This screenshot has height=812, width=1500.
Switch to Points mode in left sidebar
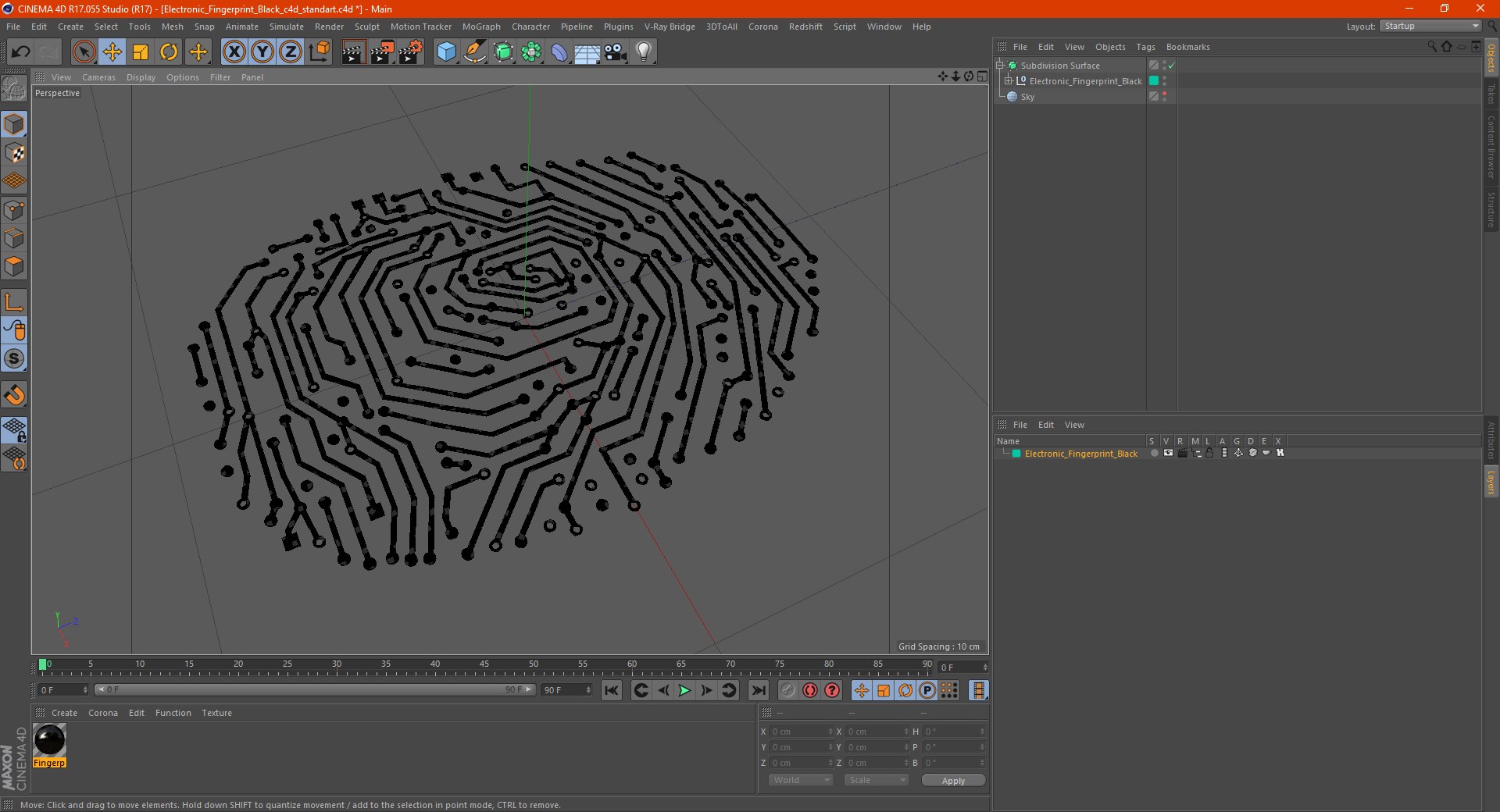[14, 210]
